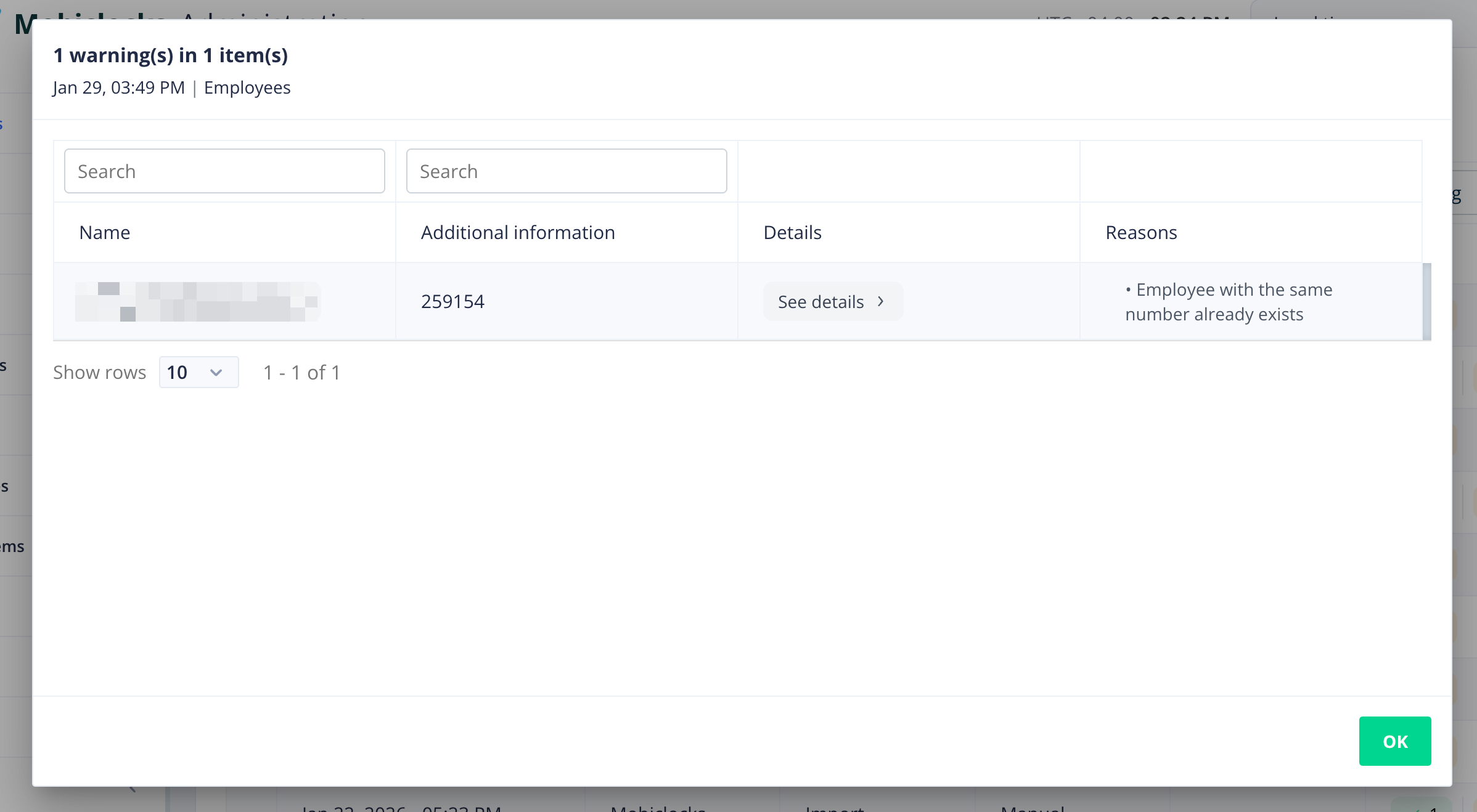
Task: Click the arrow icon beside See details
Action: pos(881,301)
